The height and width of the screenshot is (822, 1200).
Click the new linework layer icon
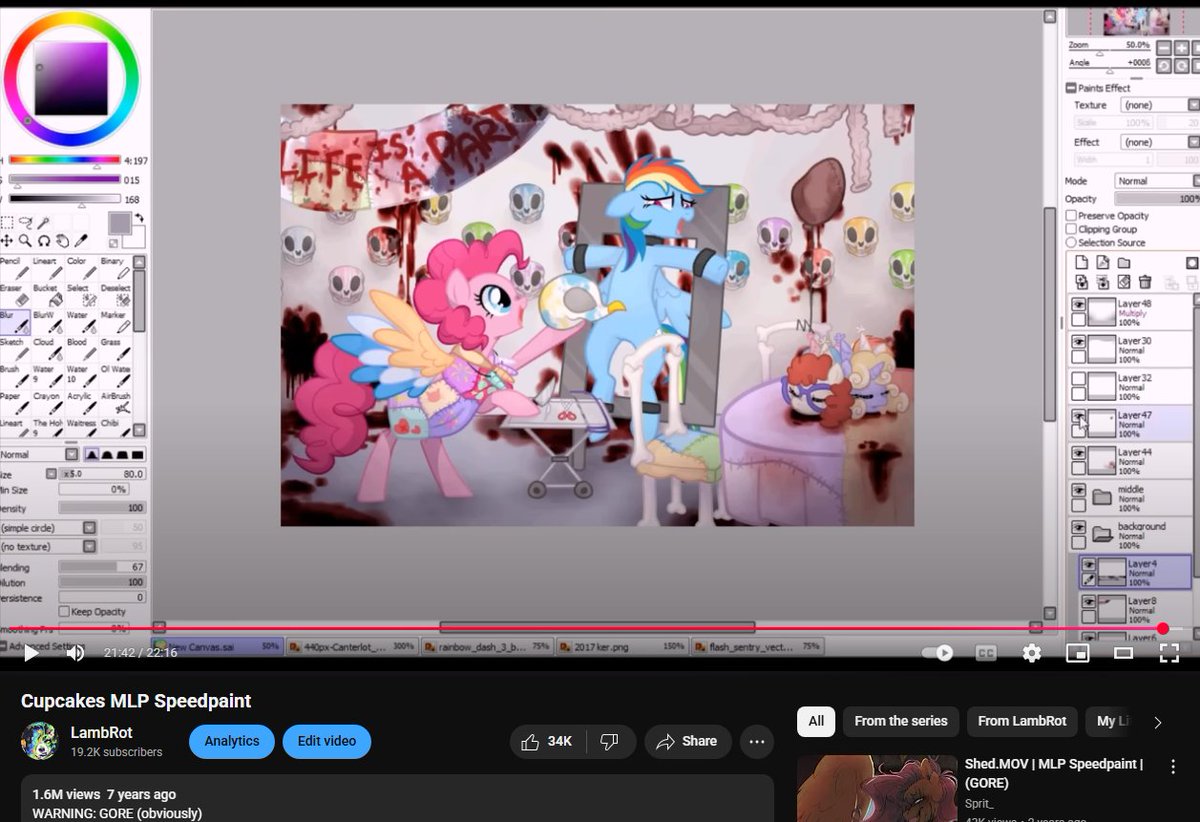point(1102,263)
